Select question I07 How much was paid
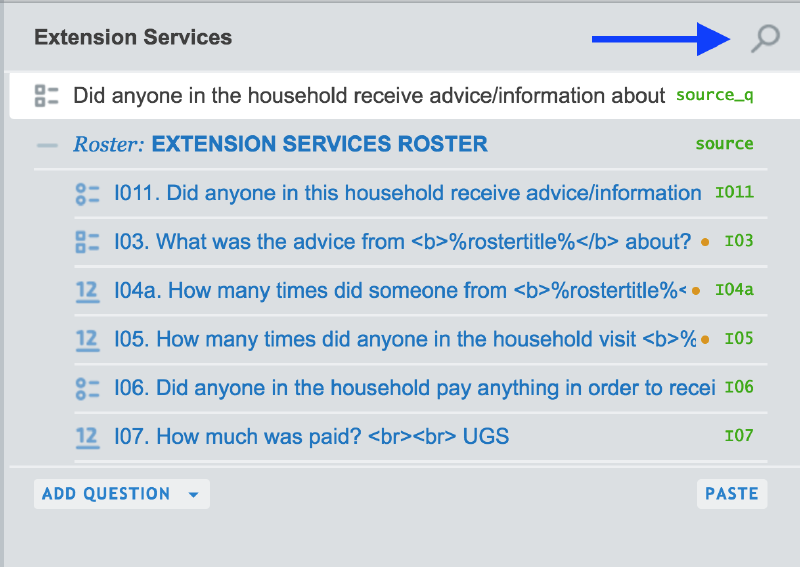Viewport: 800px width, 567px height. tap(333, 437)
